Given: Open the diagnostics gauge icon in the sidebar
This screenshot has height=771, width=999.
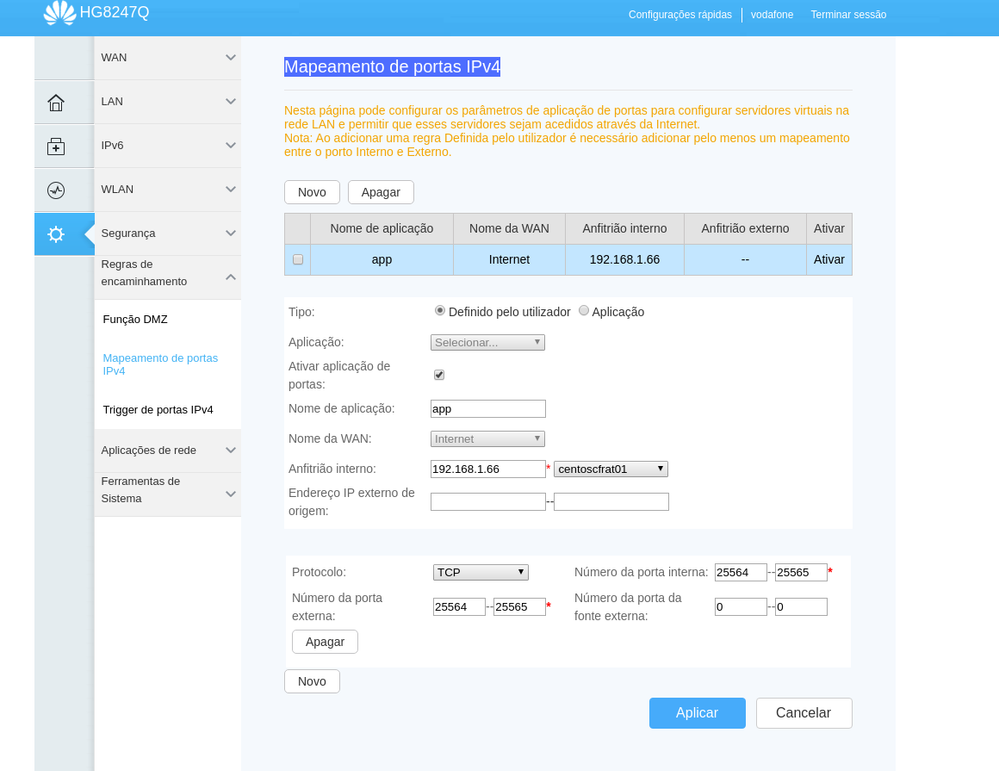Looking at the screenshot, I should (64, 189).
